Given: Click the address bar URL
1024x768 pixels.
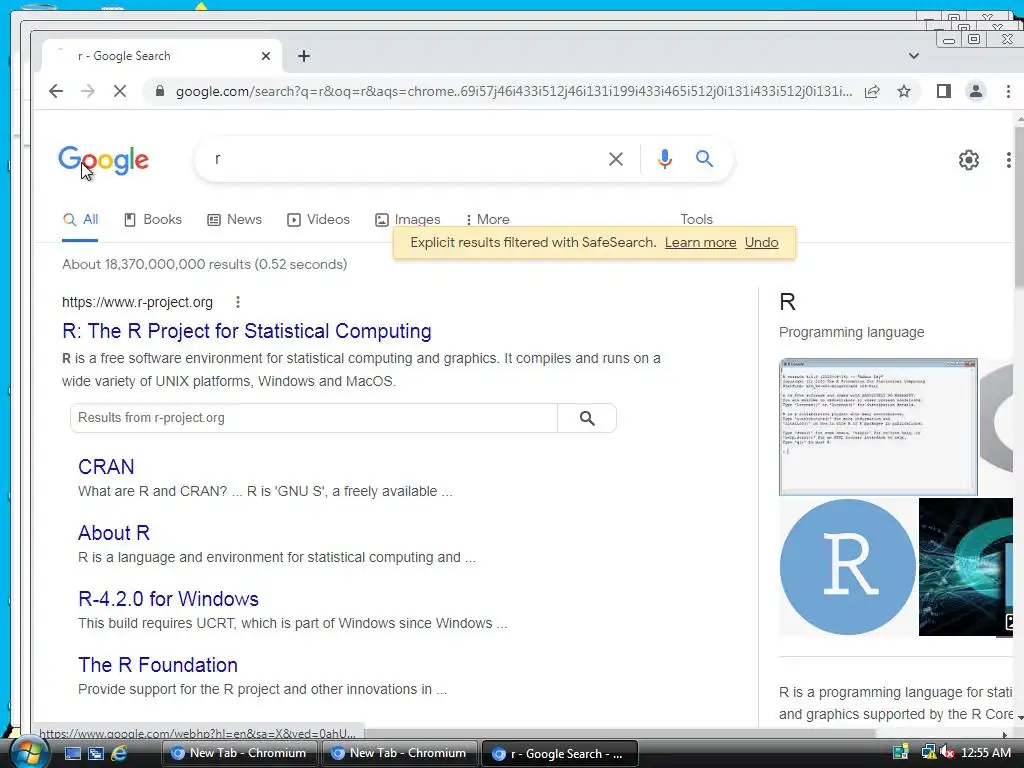Looking at the screenshot, I should point(513,91).
